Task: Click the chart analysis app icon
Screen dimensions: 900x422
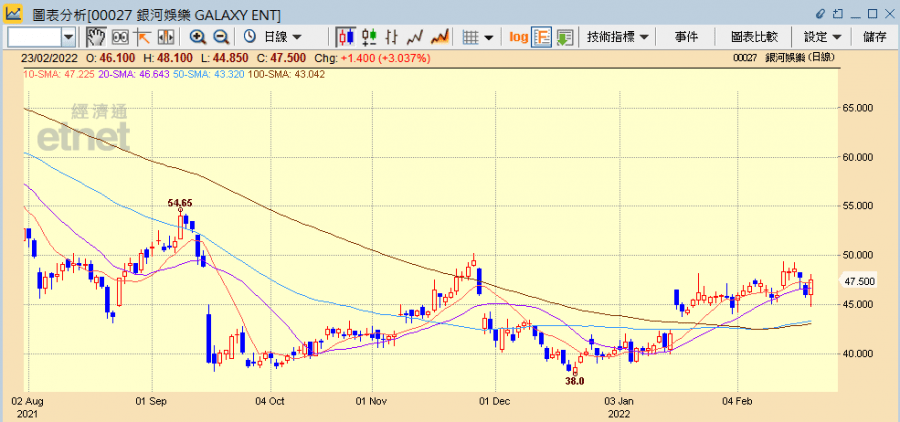Action: click(x=13, y=13)
